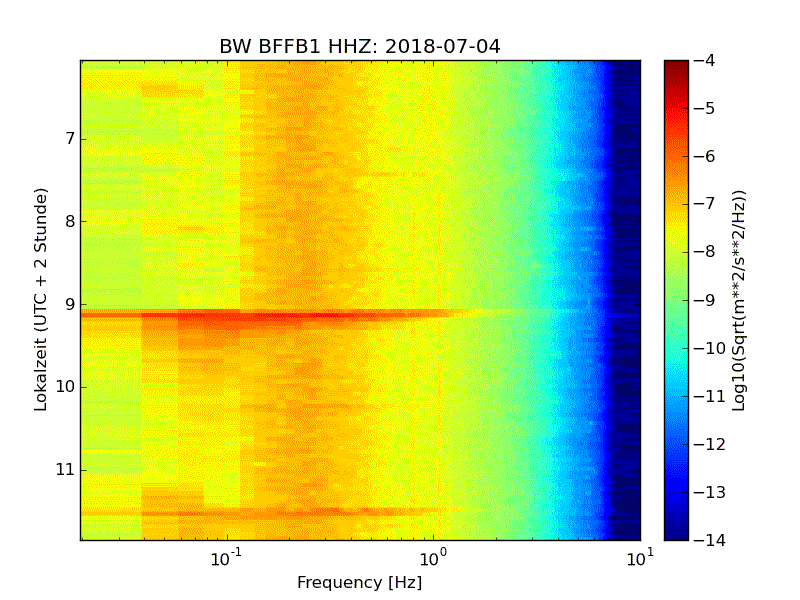Click the plot title 'BW BFFB1 HHZ: 2018-07-04'
800x600 pixels.
point(360,46)
